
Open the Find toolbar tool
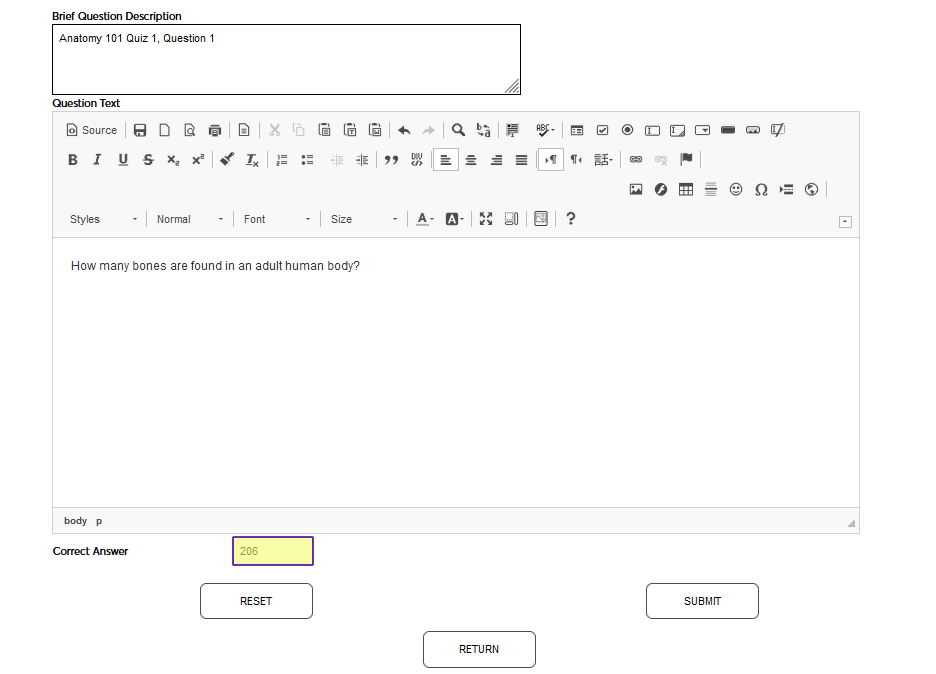click(458, 130)
